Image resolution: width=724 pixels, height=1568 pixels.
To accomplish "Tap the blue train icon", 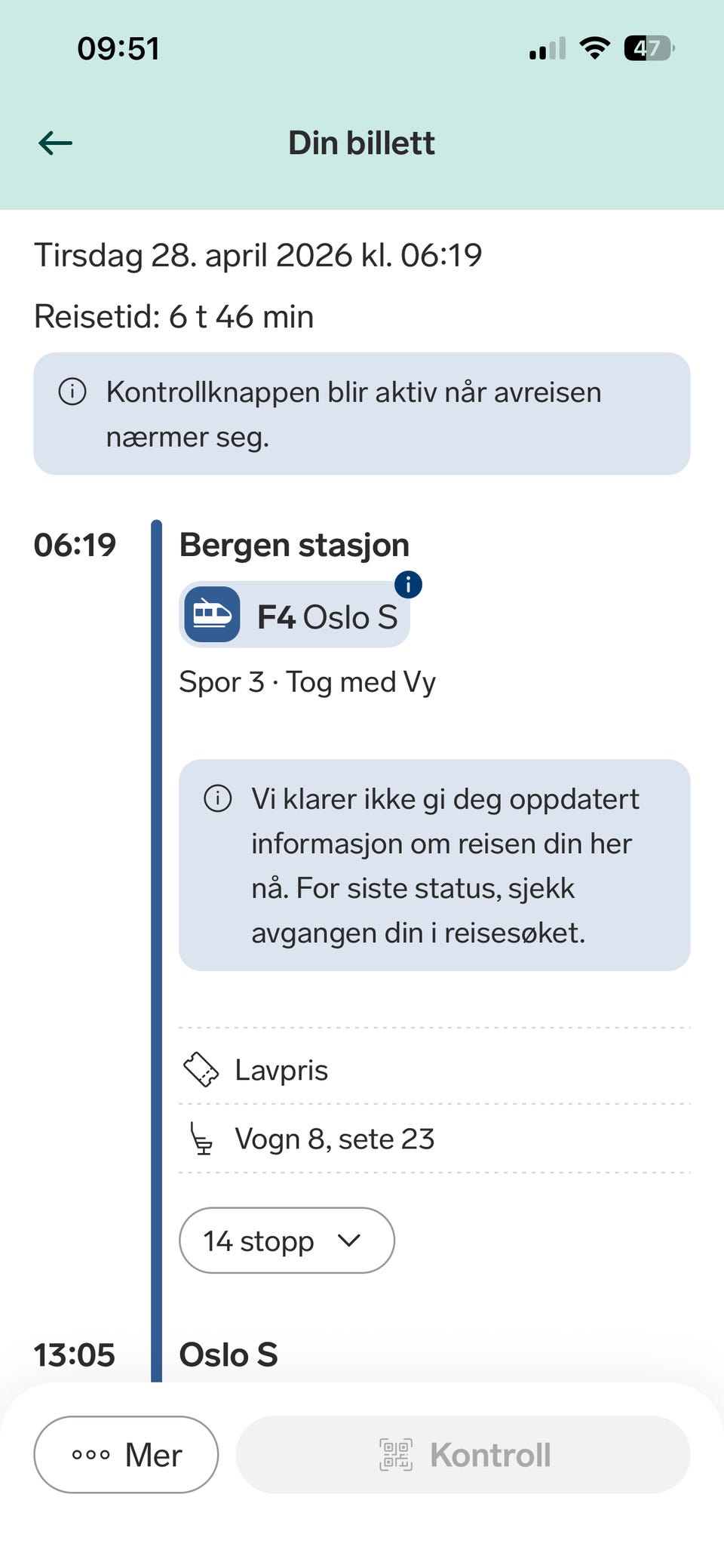I will pos(212,614).
